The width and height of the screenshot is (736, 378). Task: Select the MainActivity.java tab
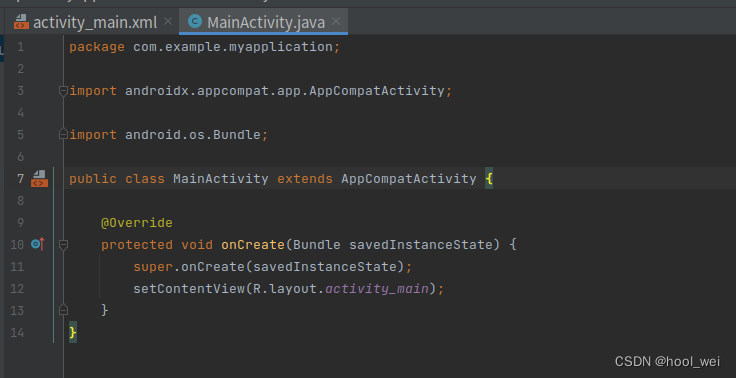coord(263,22)
